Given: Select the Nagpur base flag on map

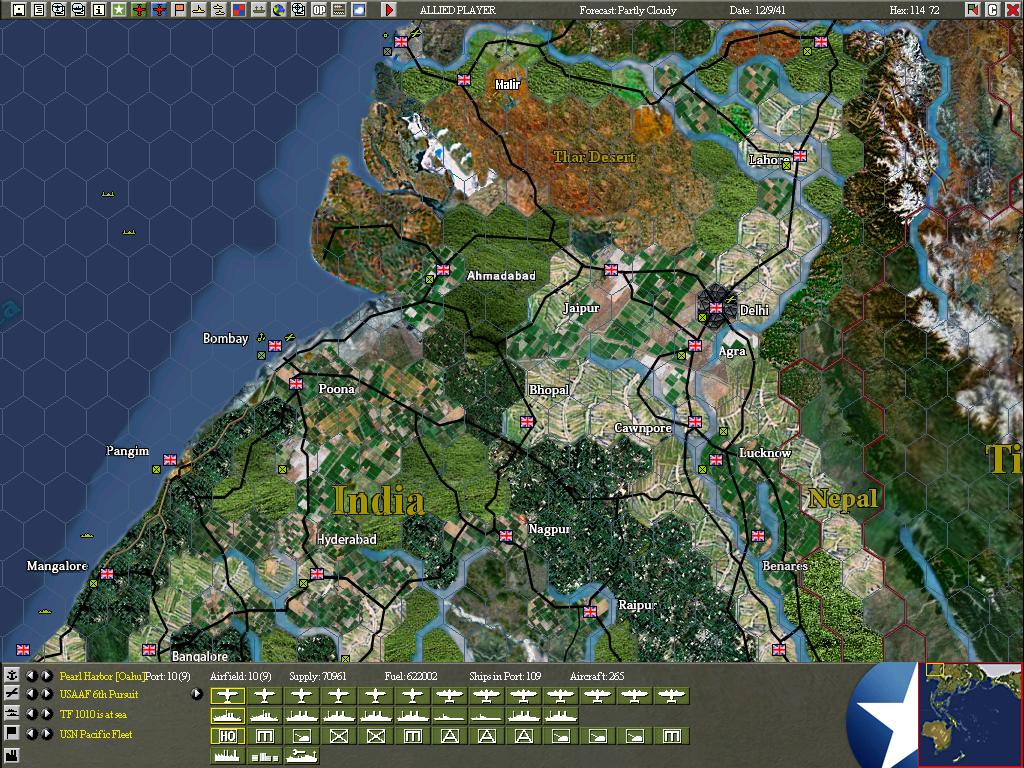Looking at the screenshot, I should 505,536.
